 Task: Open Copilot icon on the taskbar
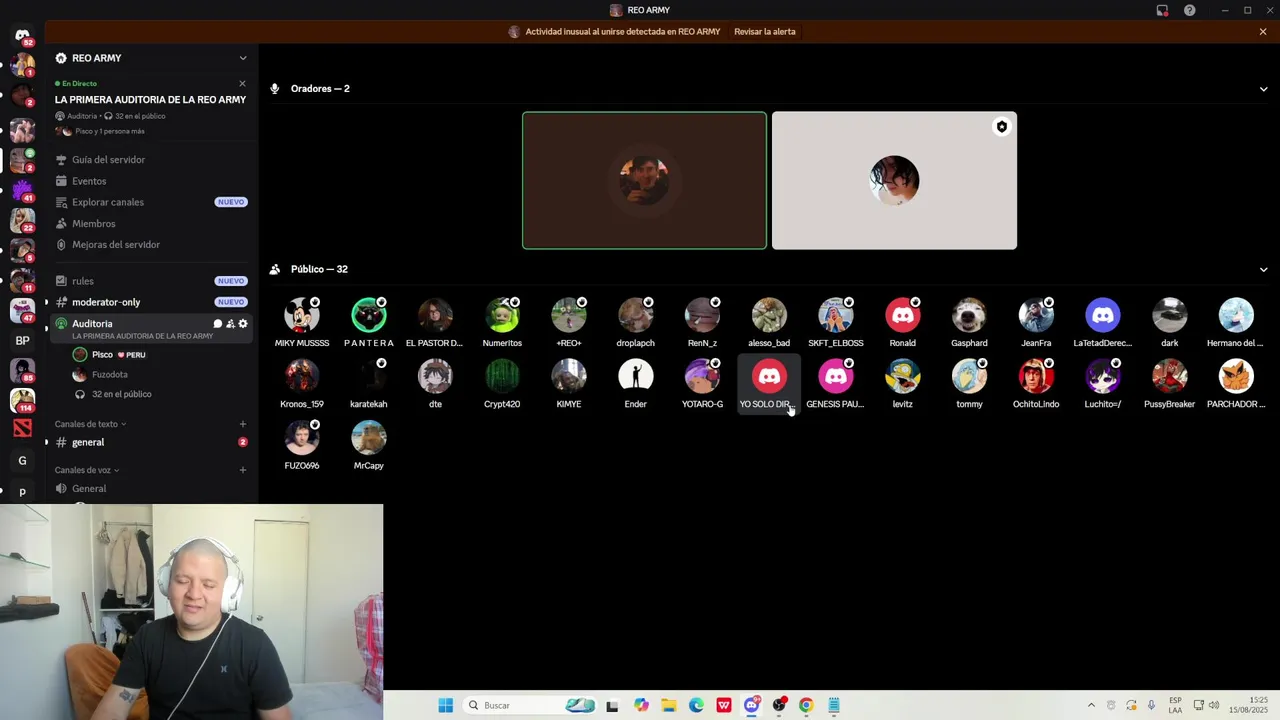click(641, 705)
